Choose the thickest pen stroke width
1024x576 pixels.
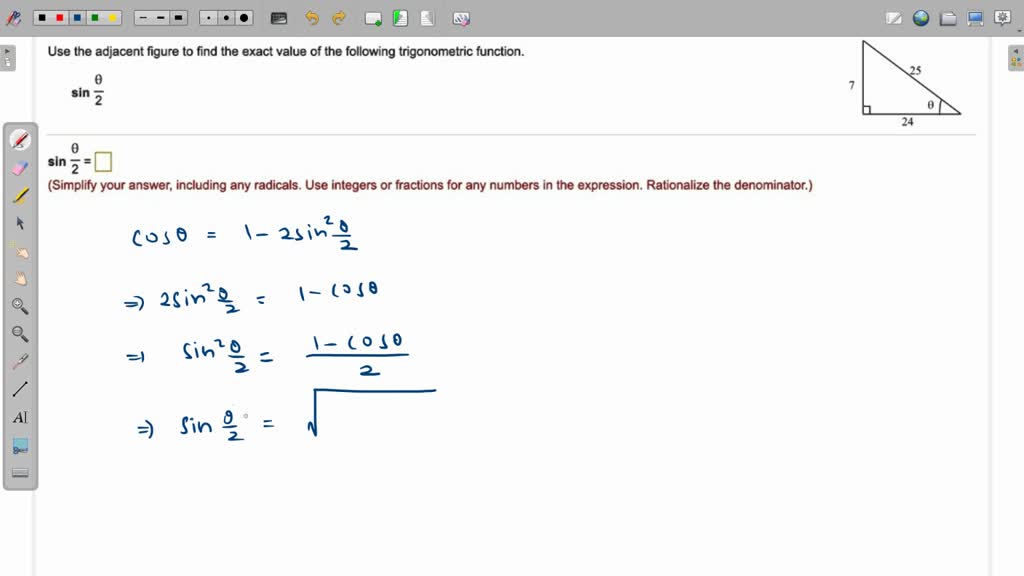pyautogui.click(x=178, y=17)
